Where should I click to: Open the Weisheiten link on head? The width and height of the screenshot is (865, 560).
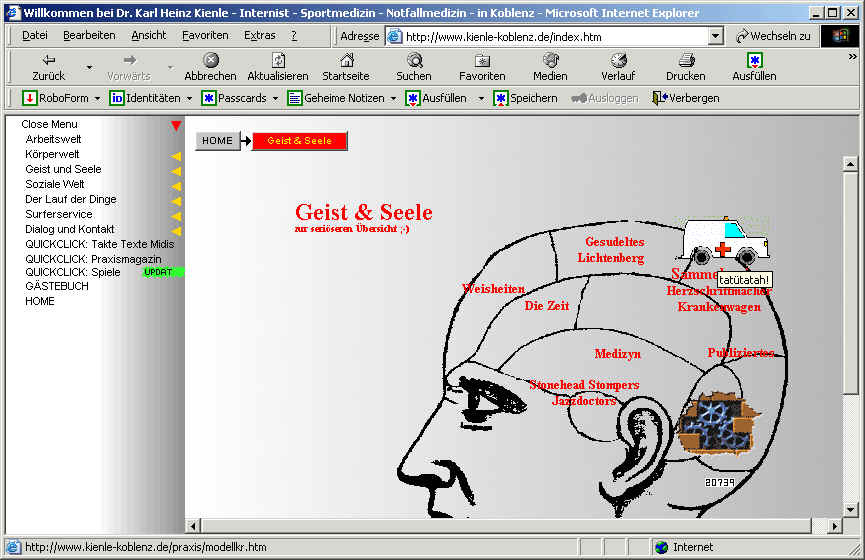(493, 289)
